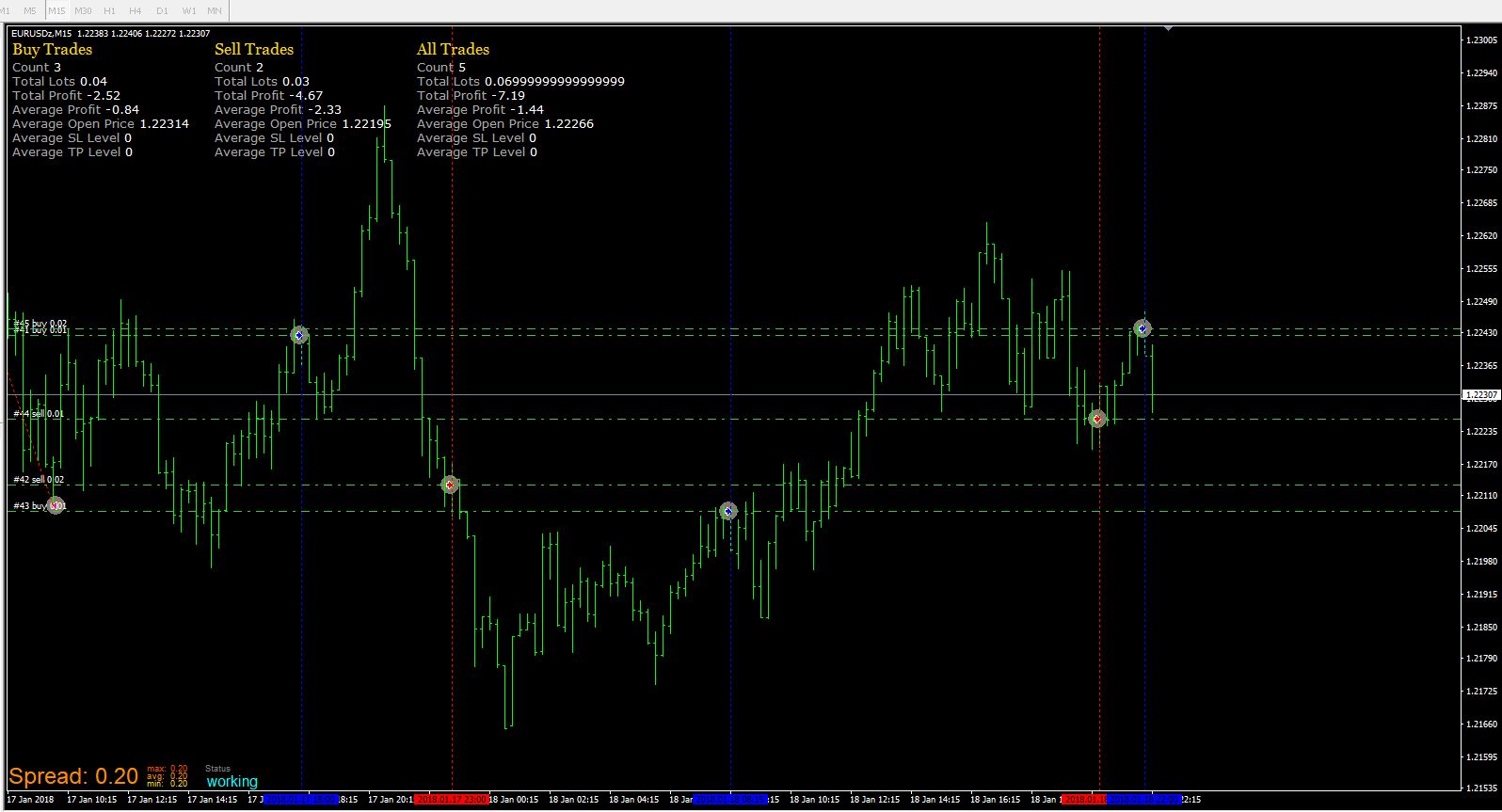Select the rightmost blue buy marker near latest bars
This screenshot has height=812, width=1502.
pyautogui.click(x=1142, y=328)
